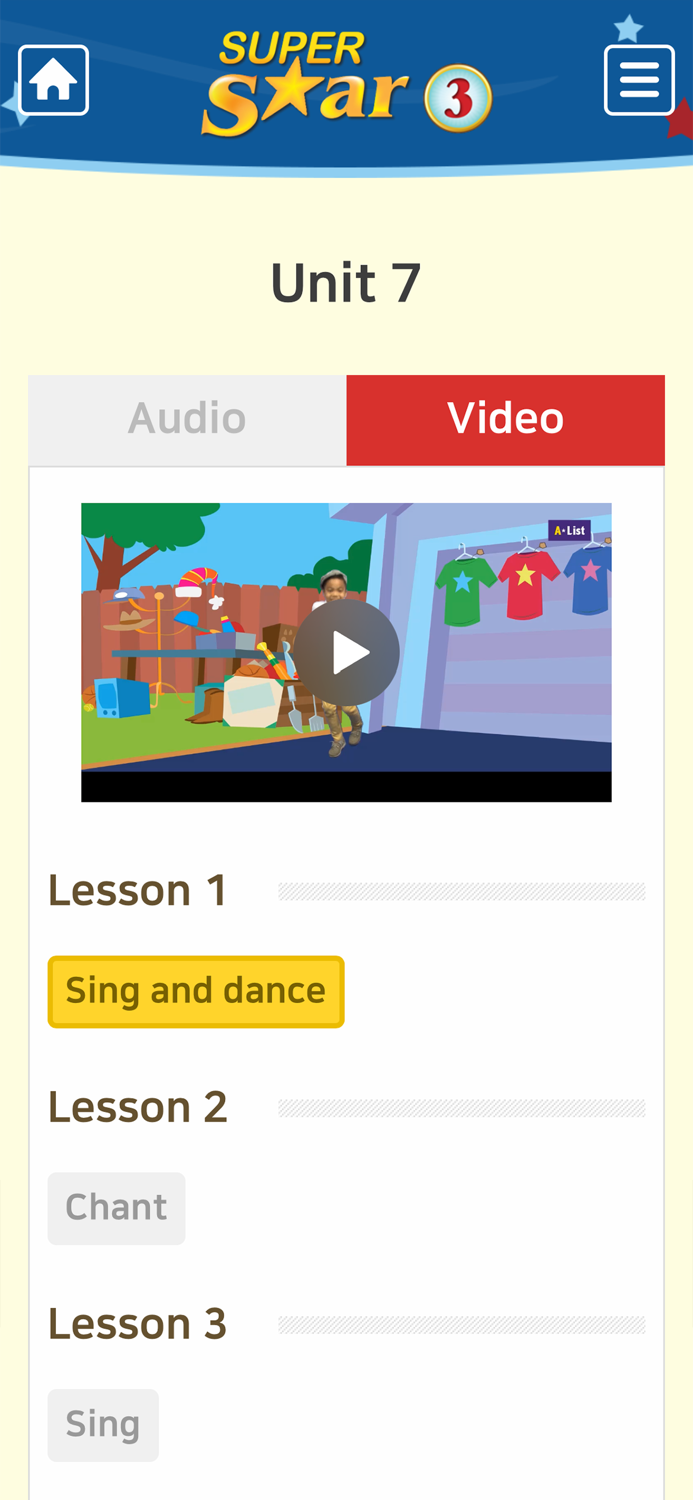Go to the home screen via house icon
The width and height of the screenshot is (693, 1500).
(54, 80)
